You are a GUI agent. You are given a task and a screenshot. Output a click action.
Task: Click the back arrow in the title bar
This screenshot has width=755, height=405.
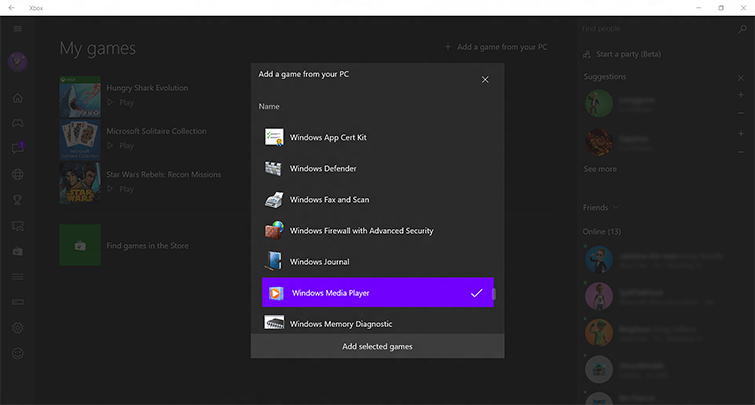12,8
